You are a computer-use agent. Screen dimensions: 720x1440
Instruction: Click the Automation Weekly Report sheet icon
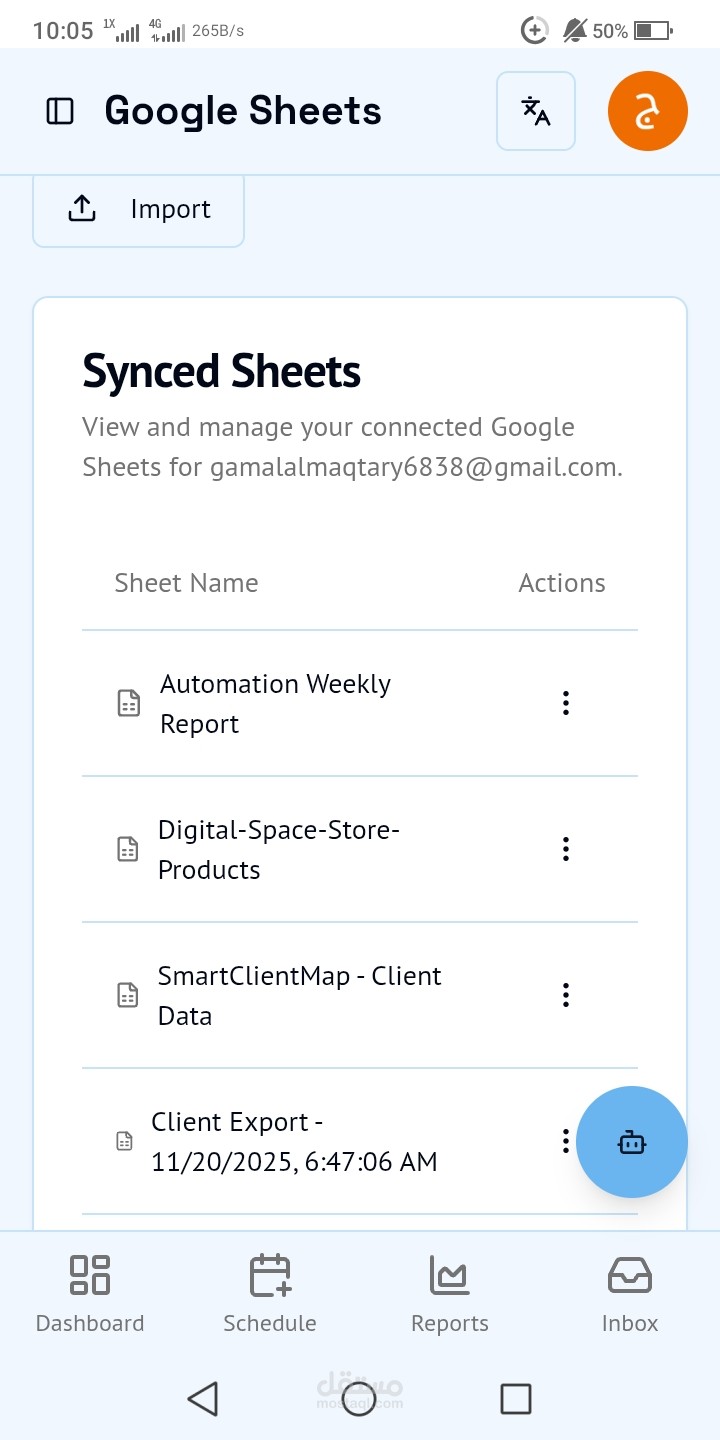point(128,703)
